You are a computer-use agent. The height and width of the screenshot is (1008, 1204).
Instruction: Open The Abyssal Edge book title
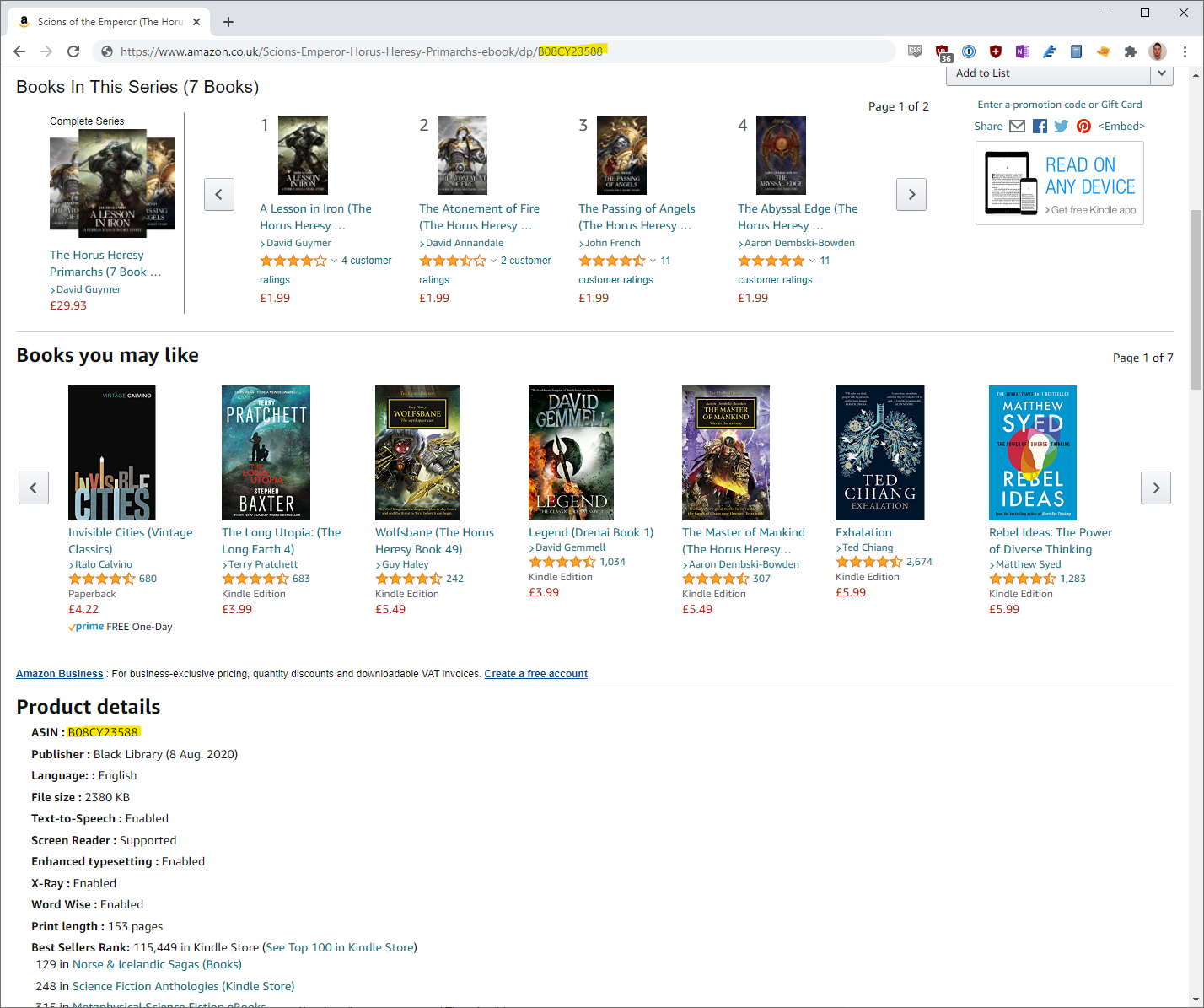pyautogui.click(x=798, y=217)
